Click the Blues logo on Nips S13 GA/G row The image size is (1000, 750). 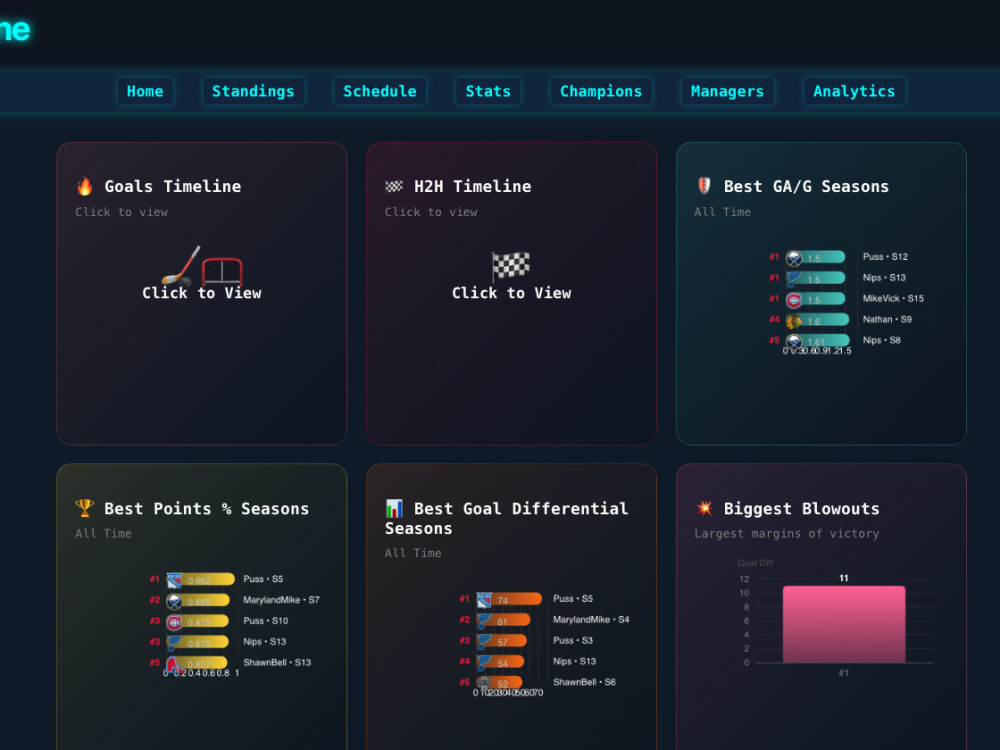click(x=794, y=279)
